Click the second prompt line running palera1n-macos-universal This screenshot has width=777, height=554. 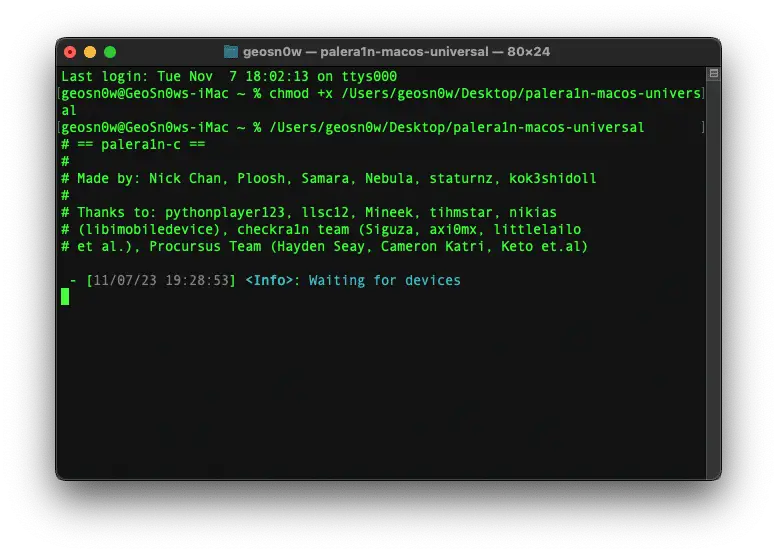[x=353, y=127]
